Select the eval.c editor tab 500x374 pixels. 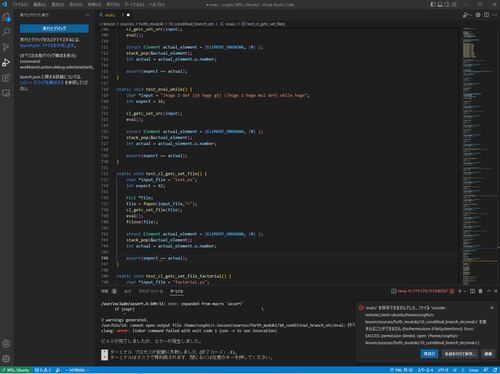[115, 15]
